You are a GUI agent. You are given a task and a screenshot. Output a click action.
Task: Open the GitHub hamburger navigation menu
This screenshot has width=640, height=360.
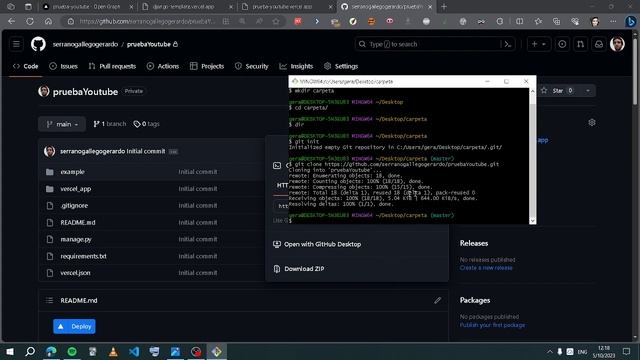coord(16,44)
